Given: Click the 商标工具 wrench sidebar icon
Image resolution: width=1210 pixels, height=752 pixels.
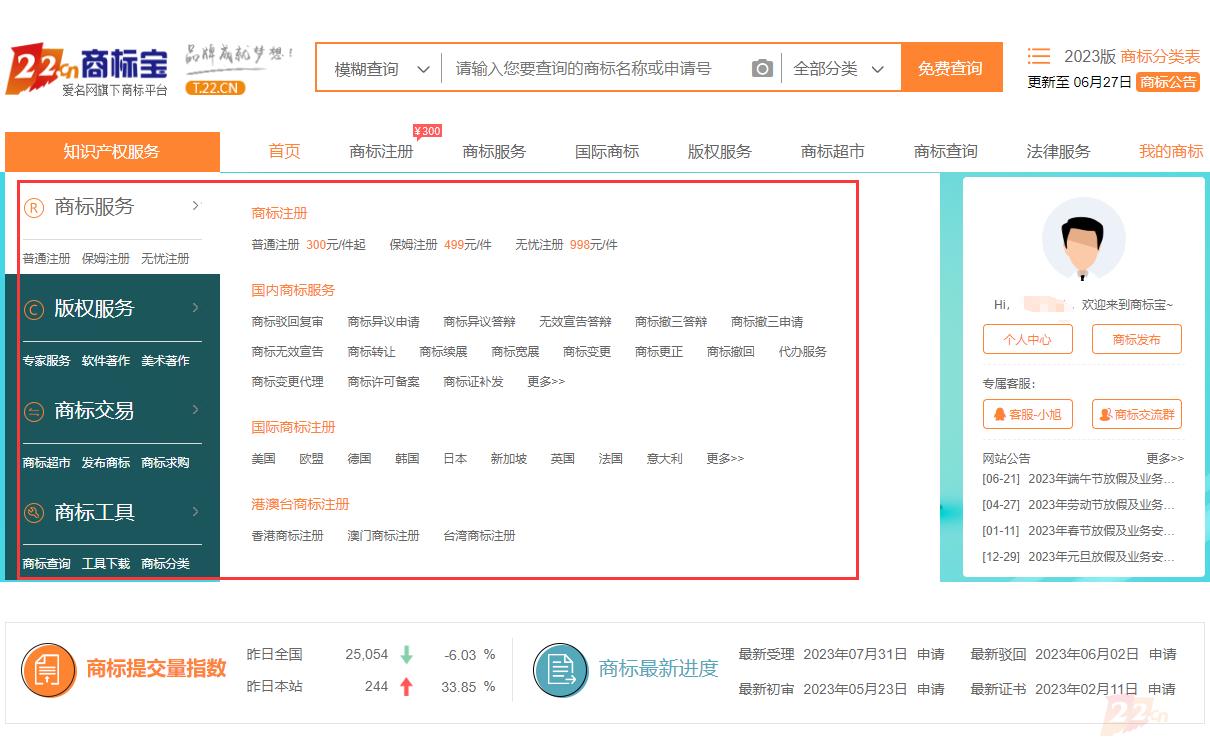Looking at the screenshot, I should [x=34, y=513].
